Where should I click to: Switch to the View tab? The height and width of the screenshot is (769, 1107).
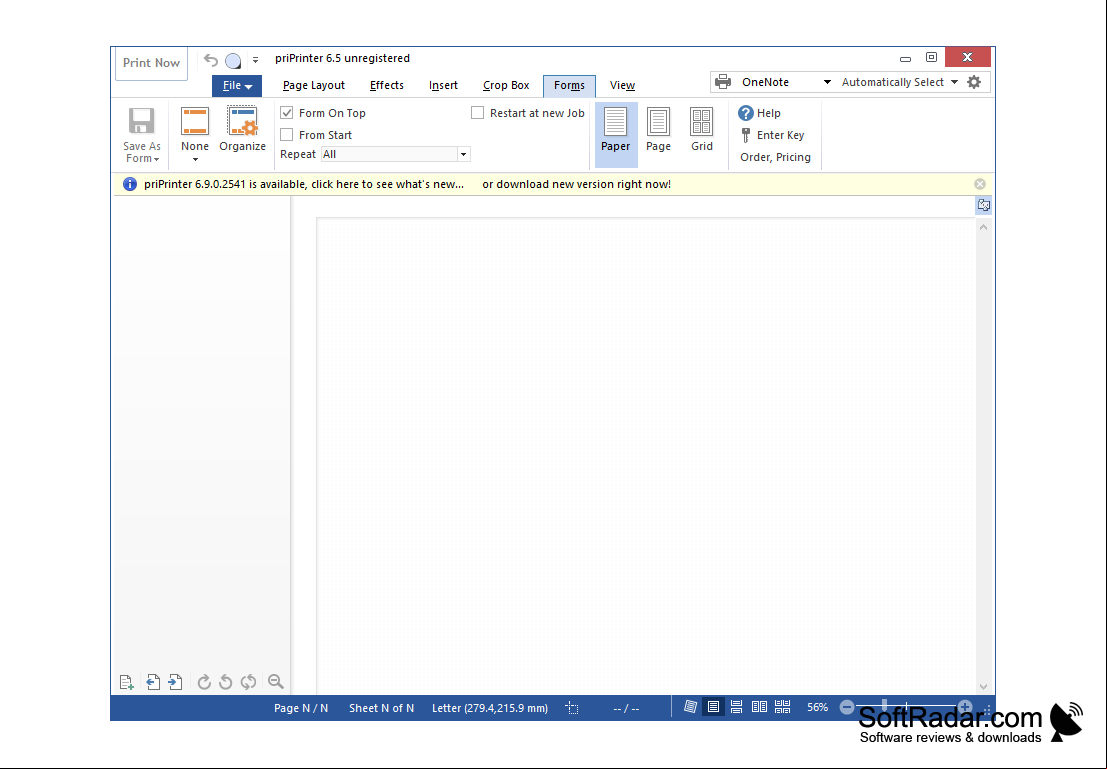[622, 85]
